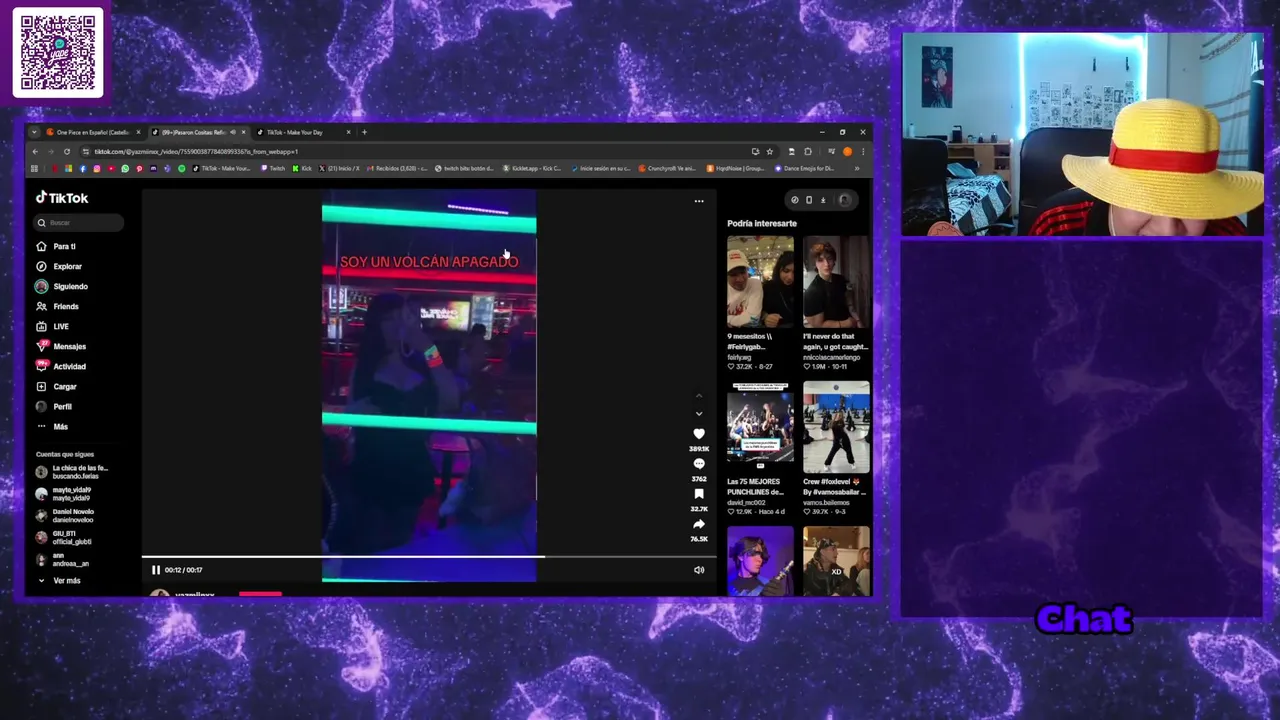Screen dimensions: 1280x720
Task: Open 9 mesesitos video thumbnail
Action: pyautogui.click(x=760, y=282)
